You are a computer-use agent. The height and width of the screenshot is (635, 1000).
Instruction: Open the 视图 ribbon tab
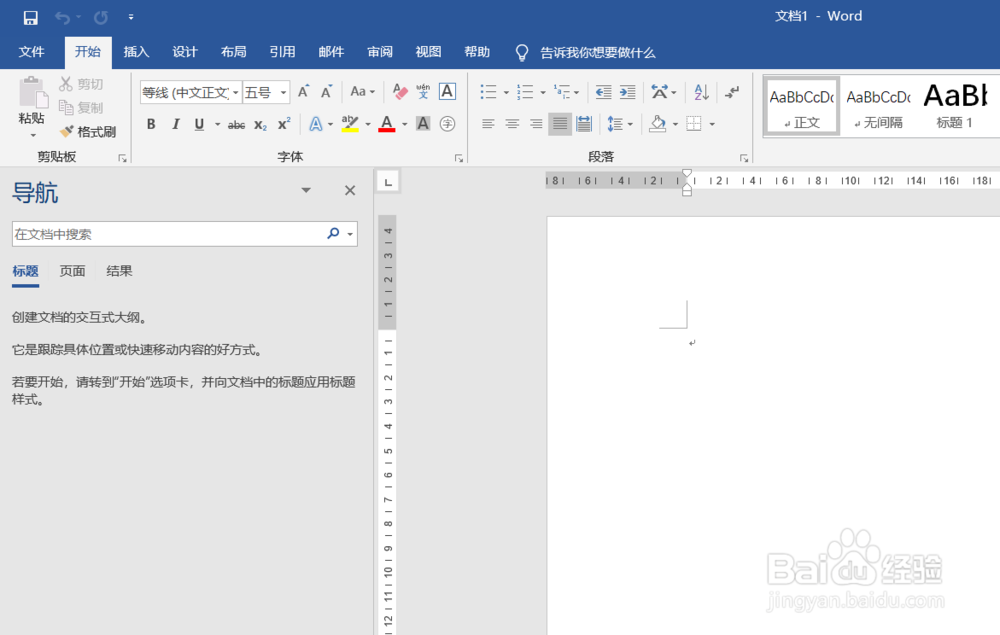tap(428, 52)
